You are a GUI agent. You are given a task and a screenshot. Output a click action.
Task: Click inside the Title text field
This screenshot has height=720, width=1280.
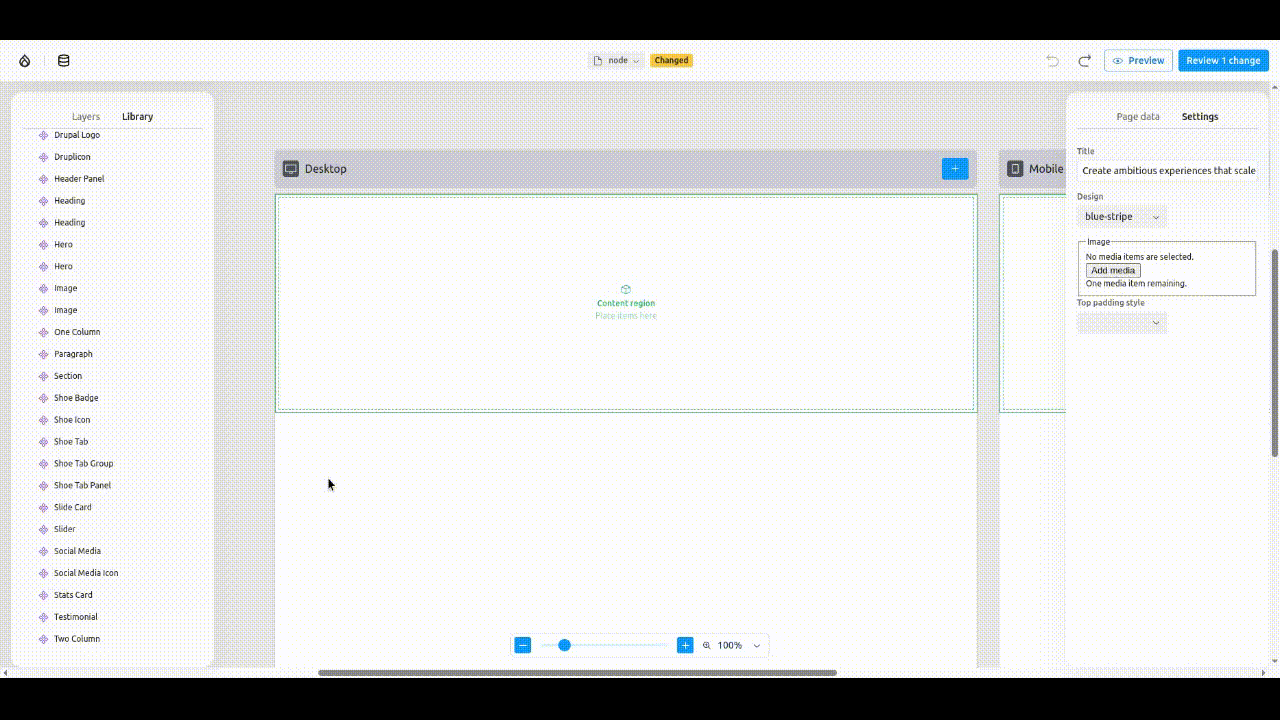point(1168,170)
